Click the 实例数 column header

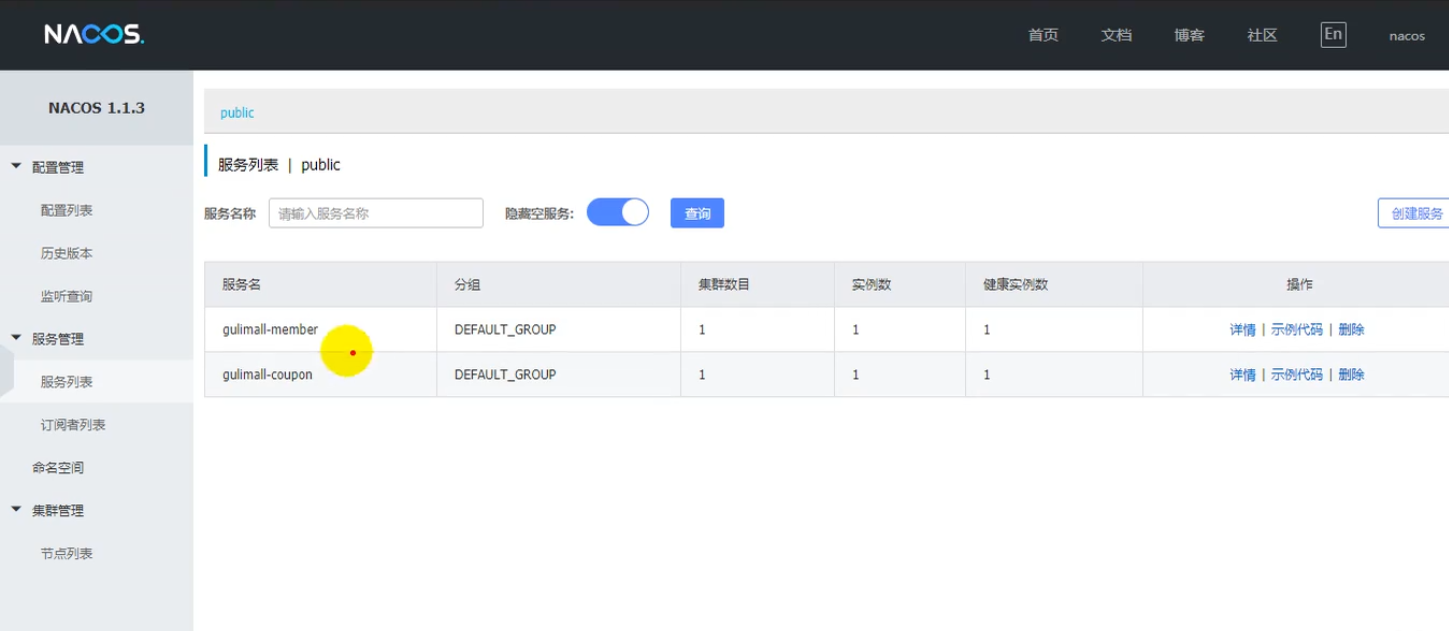click(871, 285)
